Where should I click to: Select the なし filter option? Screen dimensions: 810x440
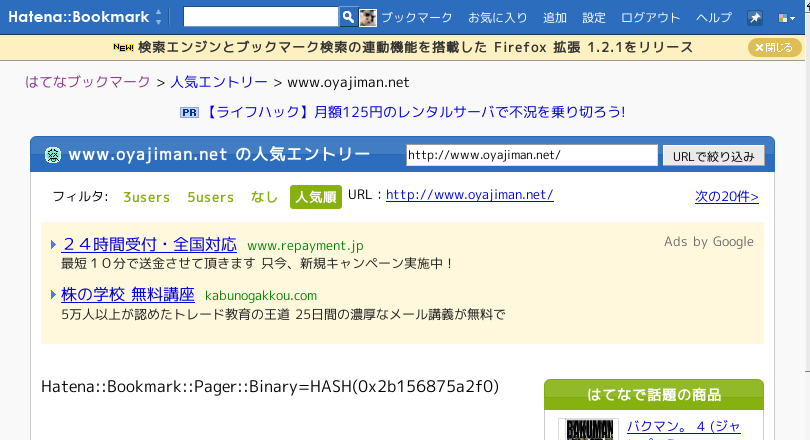coord(265,197)
